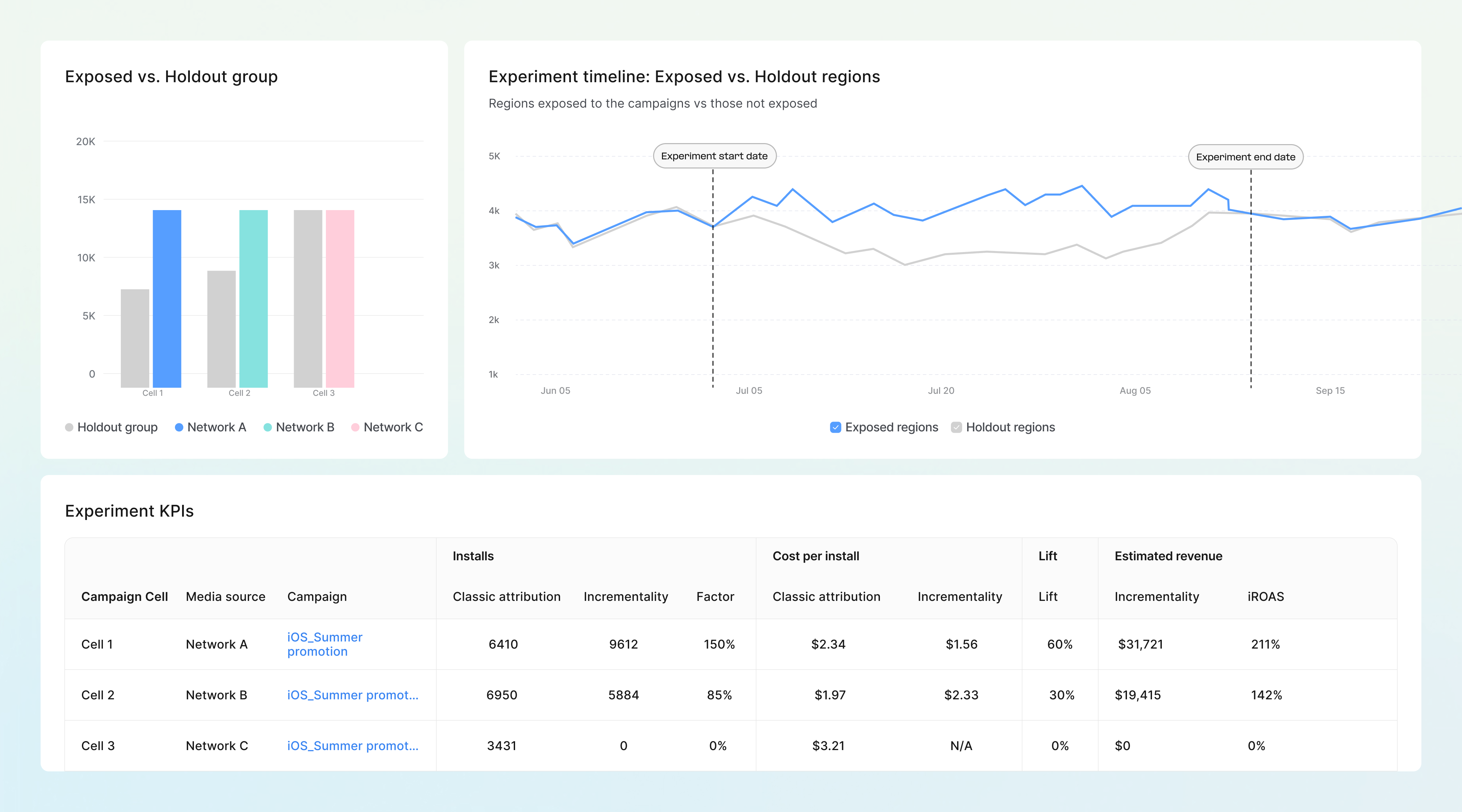Select the Network A legend marker
The image size is (1462, 812).
179,427
